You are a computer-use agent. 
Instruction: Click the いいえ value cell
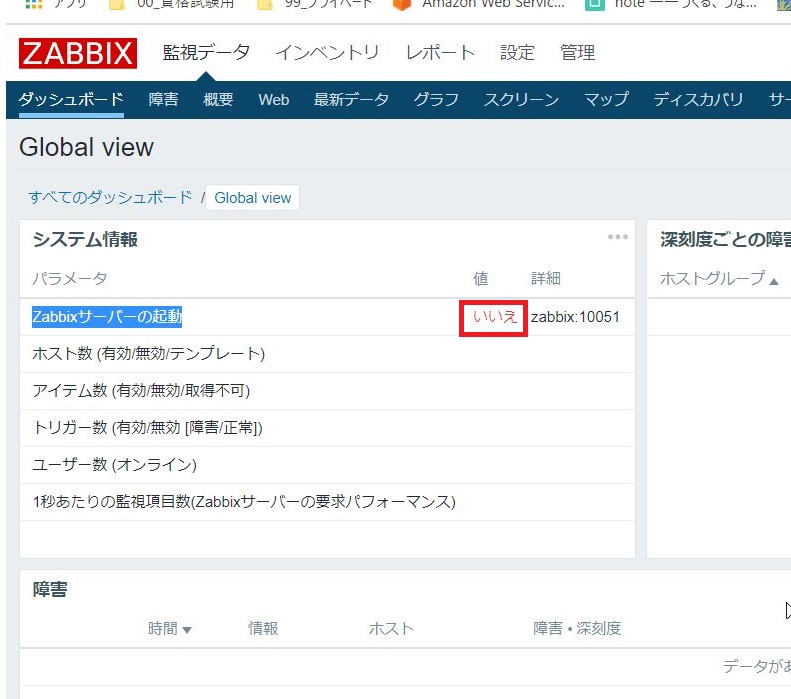494,317
